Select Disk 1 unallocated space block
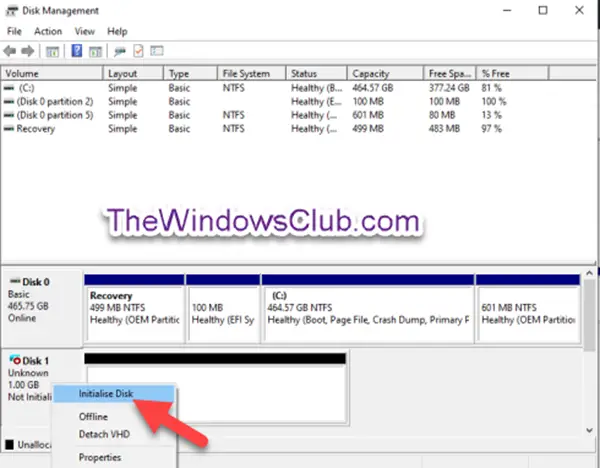The image size is (600, 468). [x=215, y=388]
